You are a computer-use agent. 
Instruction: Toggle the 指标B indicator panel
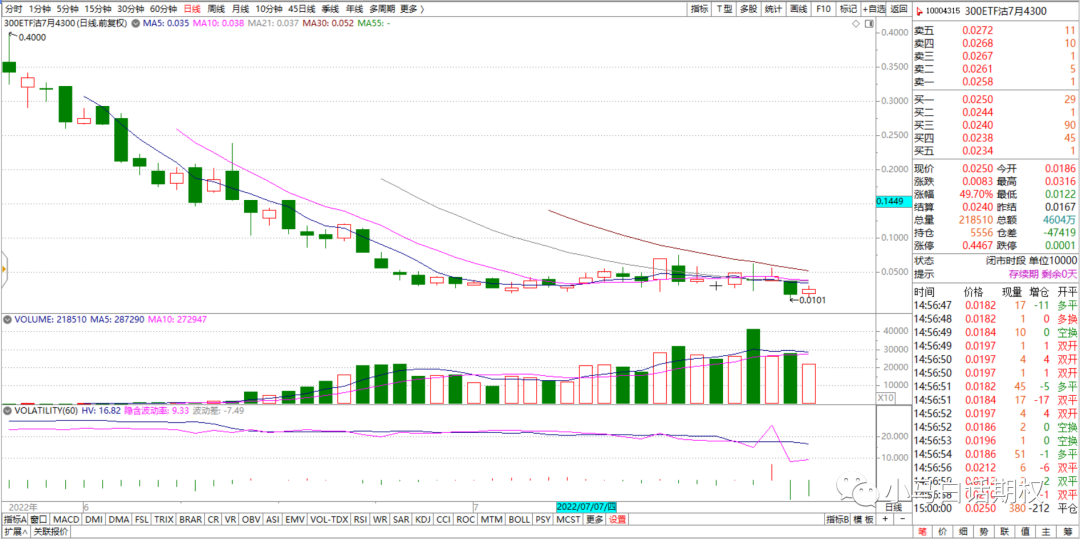837,520
